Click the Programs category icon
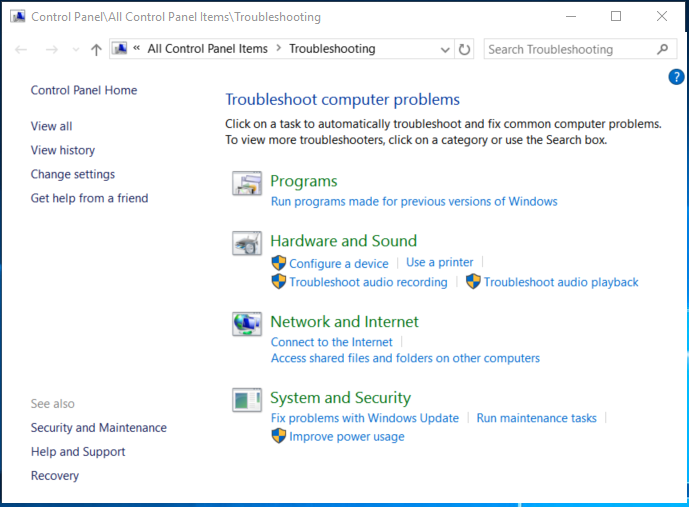Image resolution: width=689 pixels, height=507 pixels. pos(246,183)
